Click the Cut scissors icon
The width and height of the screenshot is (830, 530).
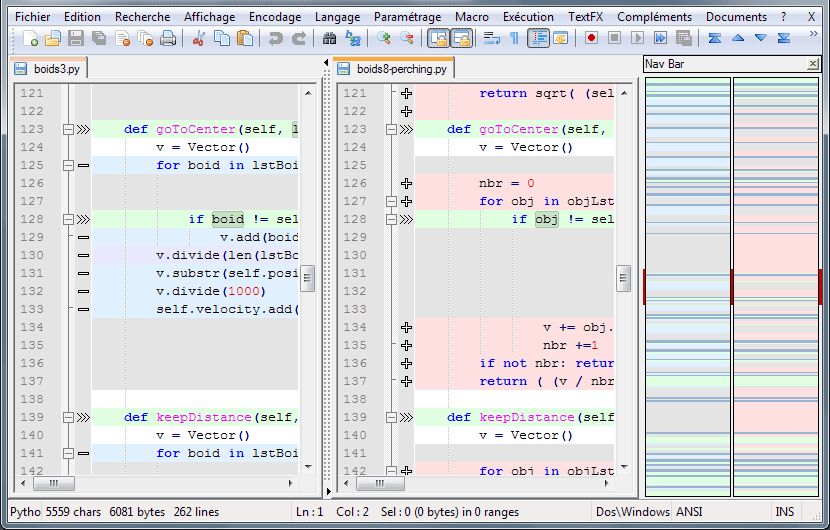pos(198,38)
